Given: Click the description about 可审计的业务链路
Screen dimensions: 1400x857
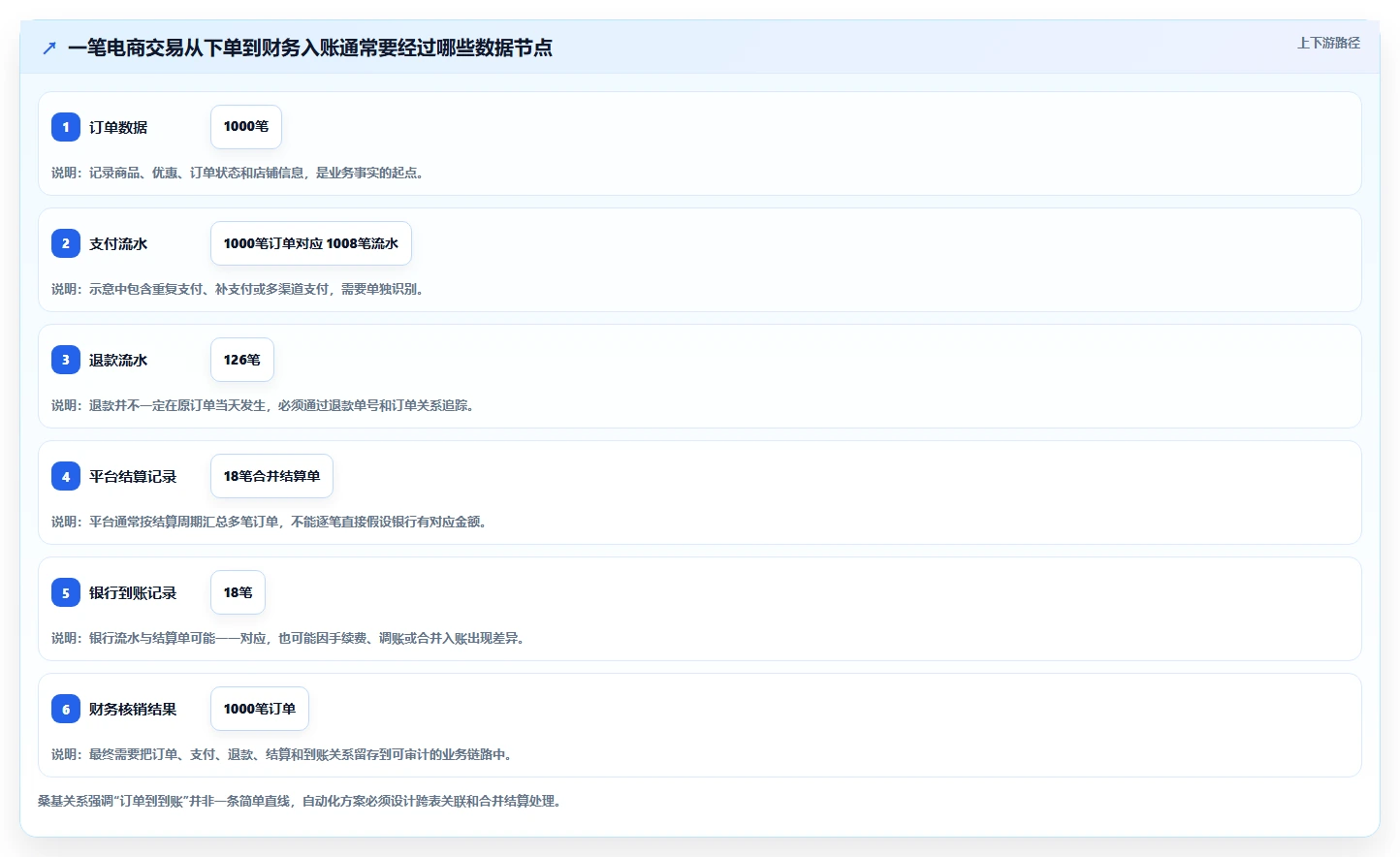Looking at the screenshot, I should click(x=281, y=754).
